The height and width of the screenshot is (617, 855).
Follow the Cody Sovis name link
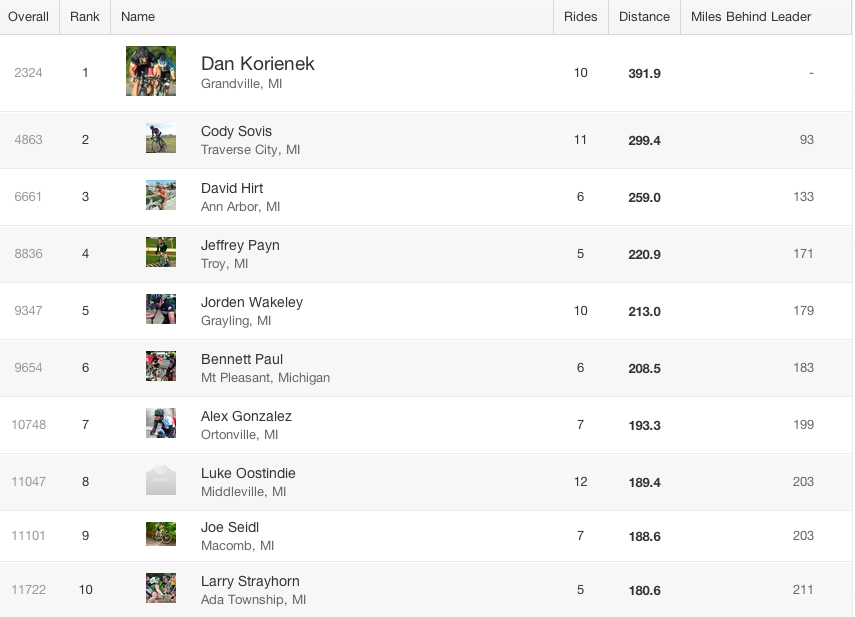tap(236, 131)
